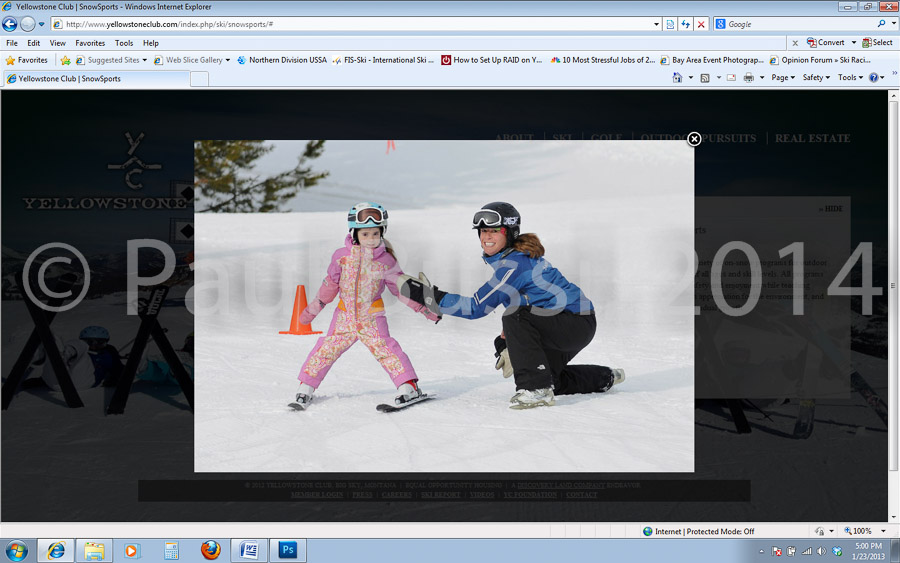Image resolution: width=900 pixels, height=563 pixels.
Task: Click the REAL ESTATE navigation link
Action: click(x=812, y=138)
